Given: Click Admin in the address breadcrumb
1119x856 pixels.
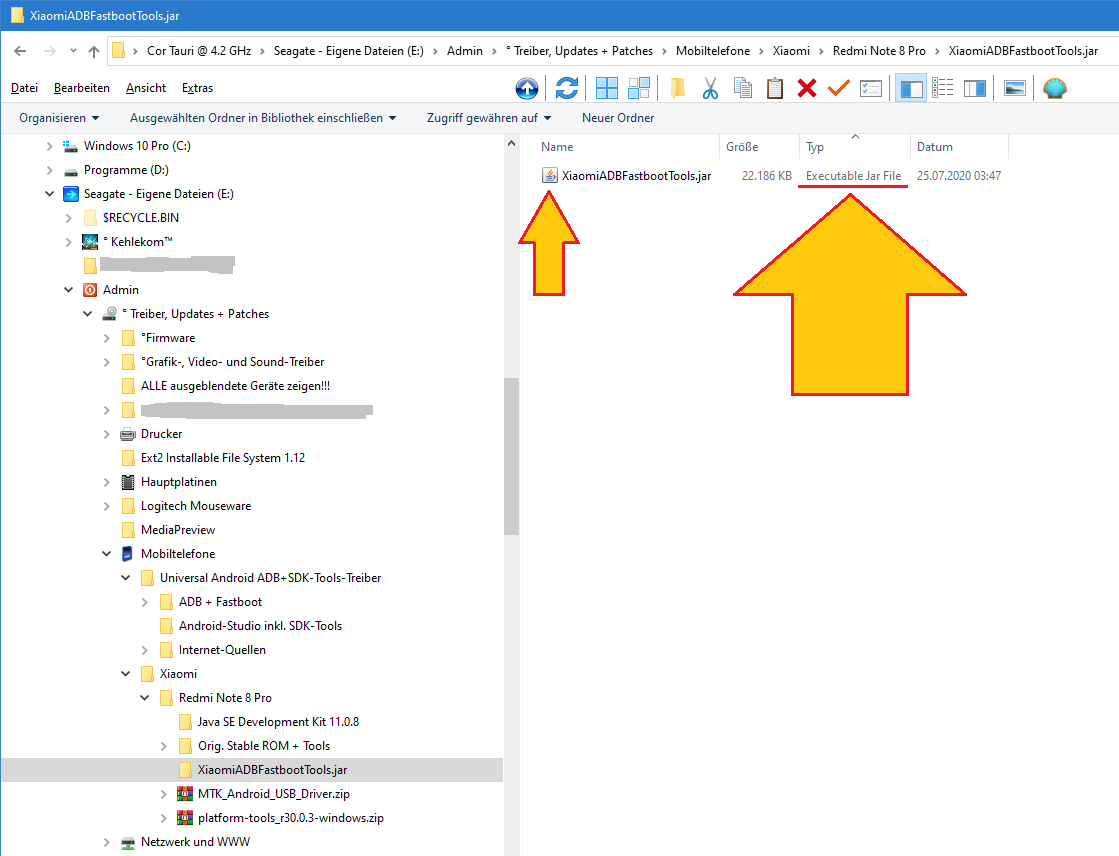Looking at the screenshot, I should pos(465,51).
